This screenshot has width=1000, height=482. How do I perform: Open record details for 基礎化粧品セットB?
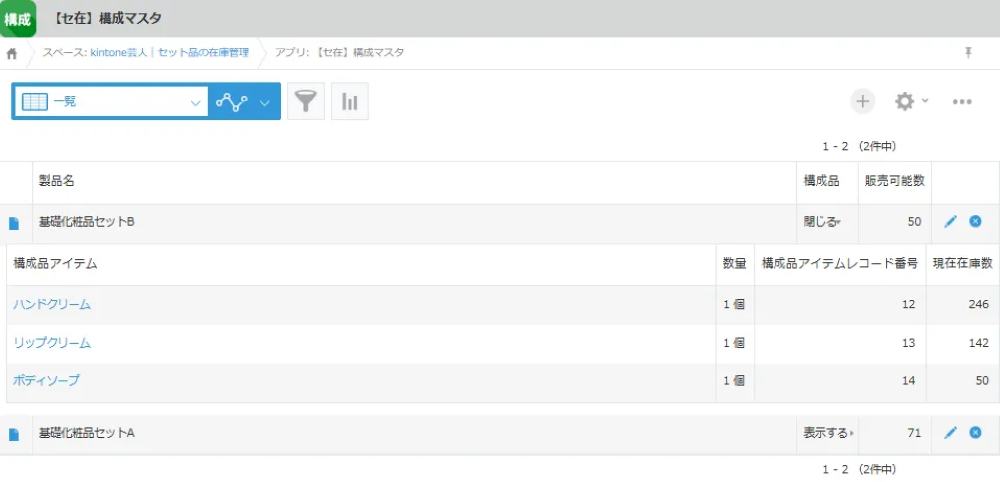(x=14, y=223)
